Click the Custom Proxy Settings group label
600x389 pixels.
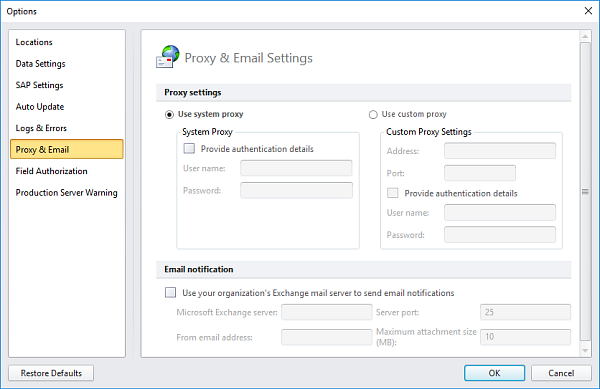point(429,132)
